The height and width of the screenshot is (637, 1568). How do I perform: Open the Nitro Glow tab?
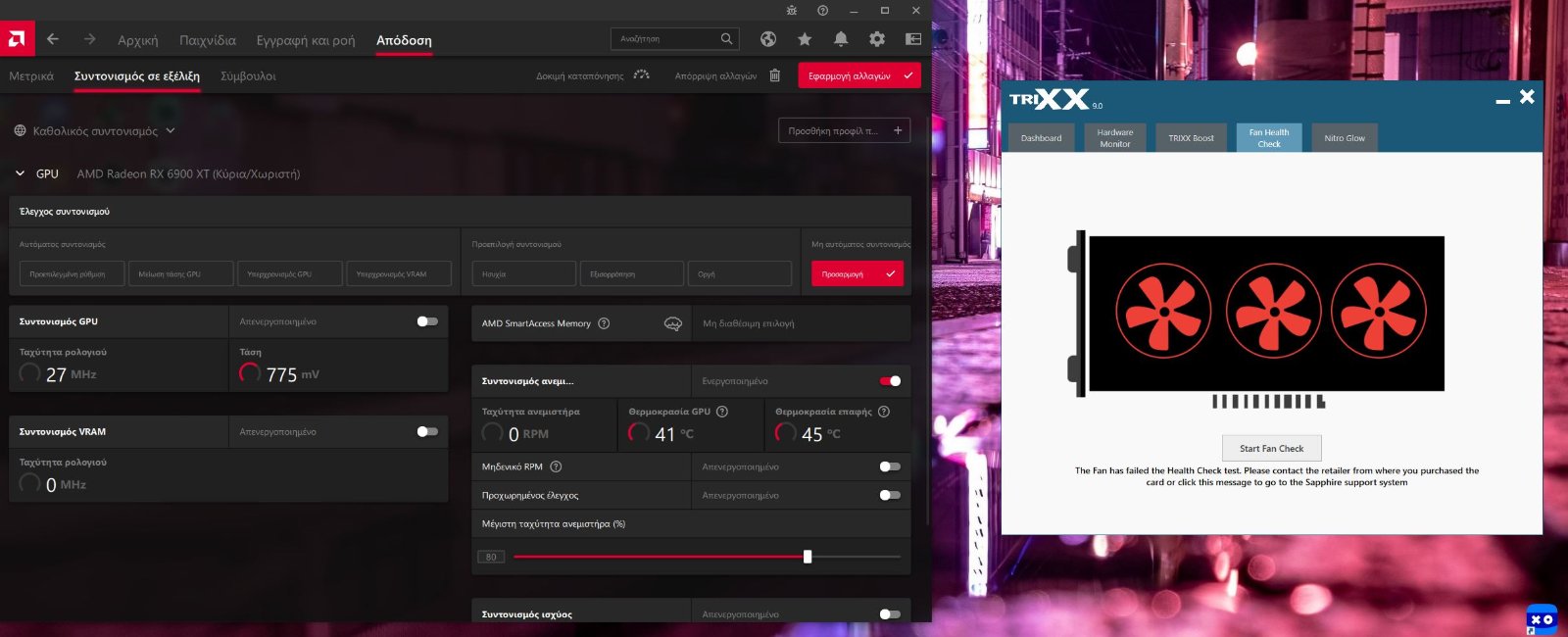click(1345, 138)
